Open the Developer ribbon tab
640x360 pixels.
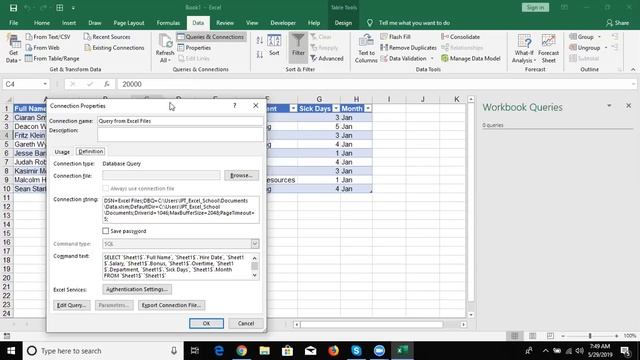283,23
